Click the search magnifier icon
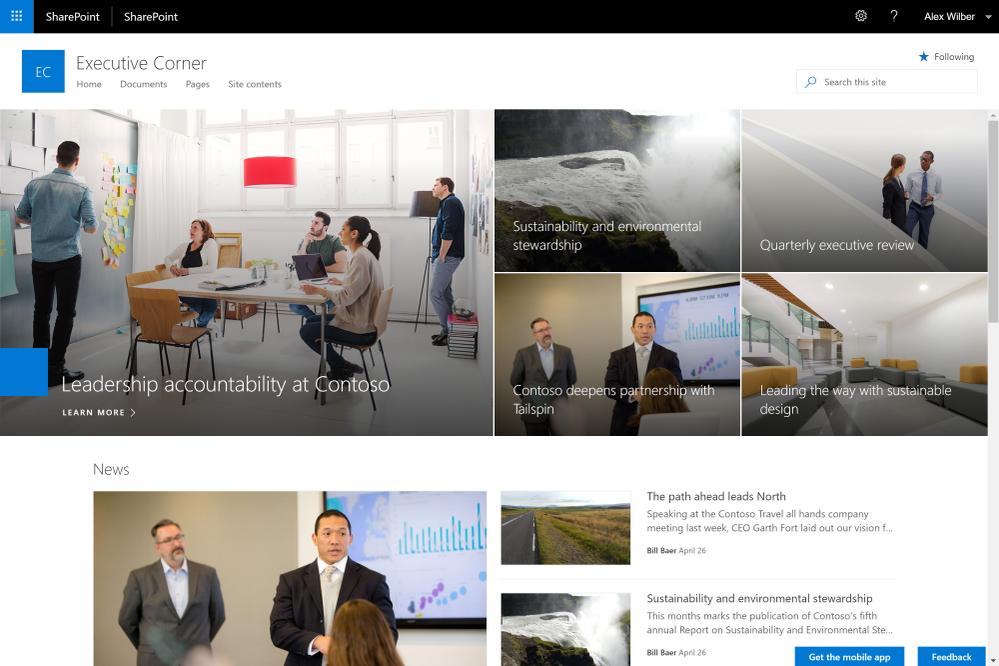The image size is (999, 666). [x=810, y=82]
